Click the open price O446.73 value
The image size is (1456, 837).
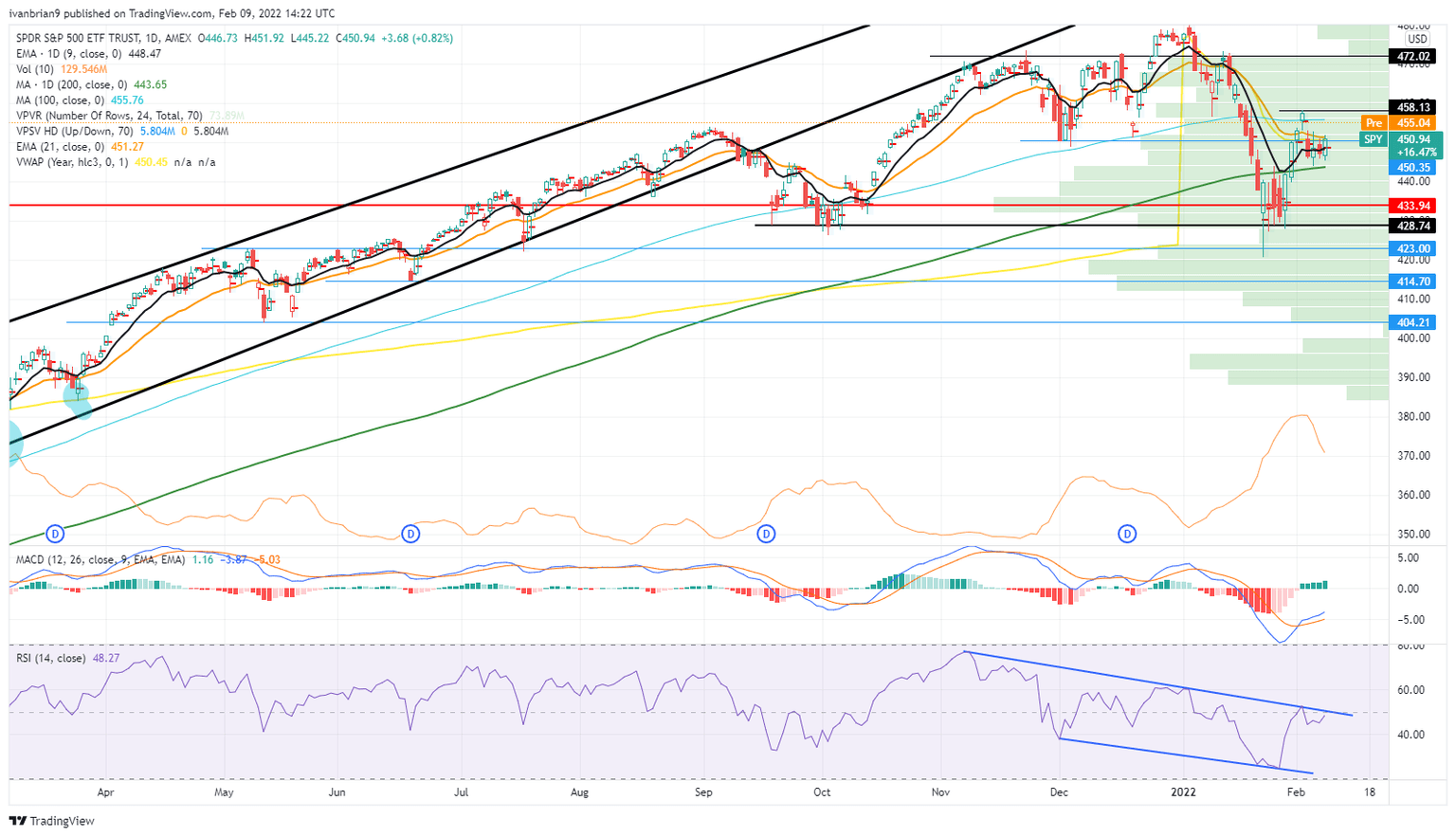point(218,38)
